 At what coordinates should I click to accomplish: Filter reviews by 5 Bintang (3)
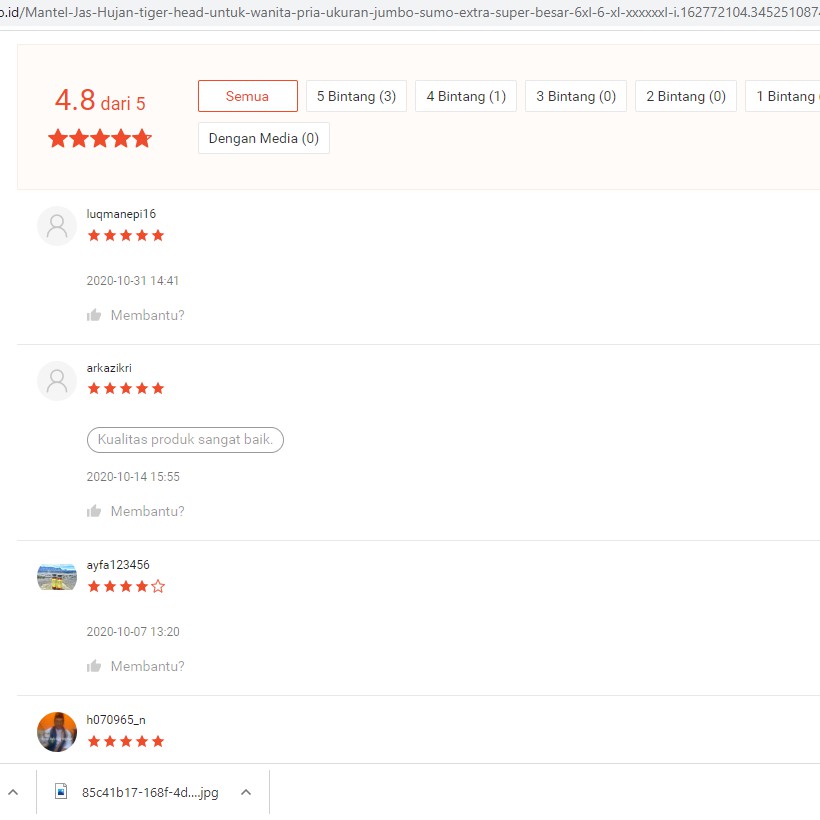tap(356, 96)
